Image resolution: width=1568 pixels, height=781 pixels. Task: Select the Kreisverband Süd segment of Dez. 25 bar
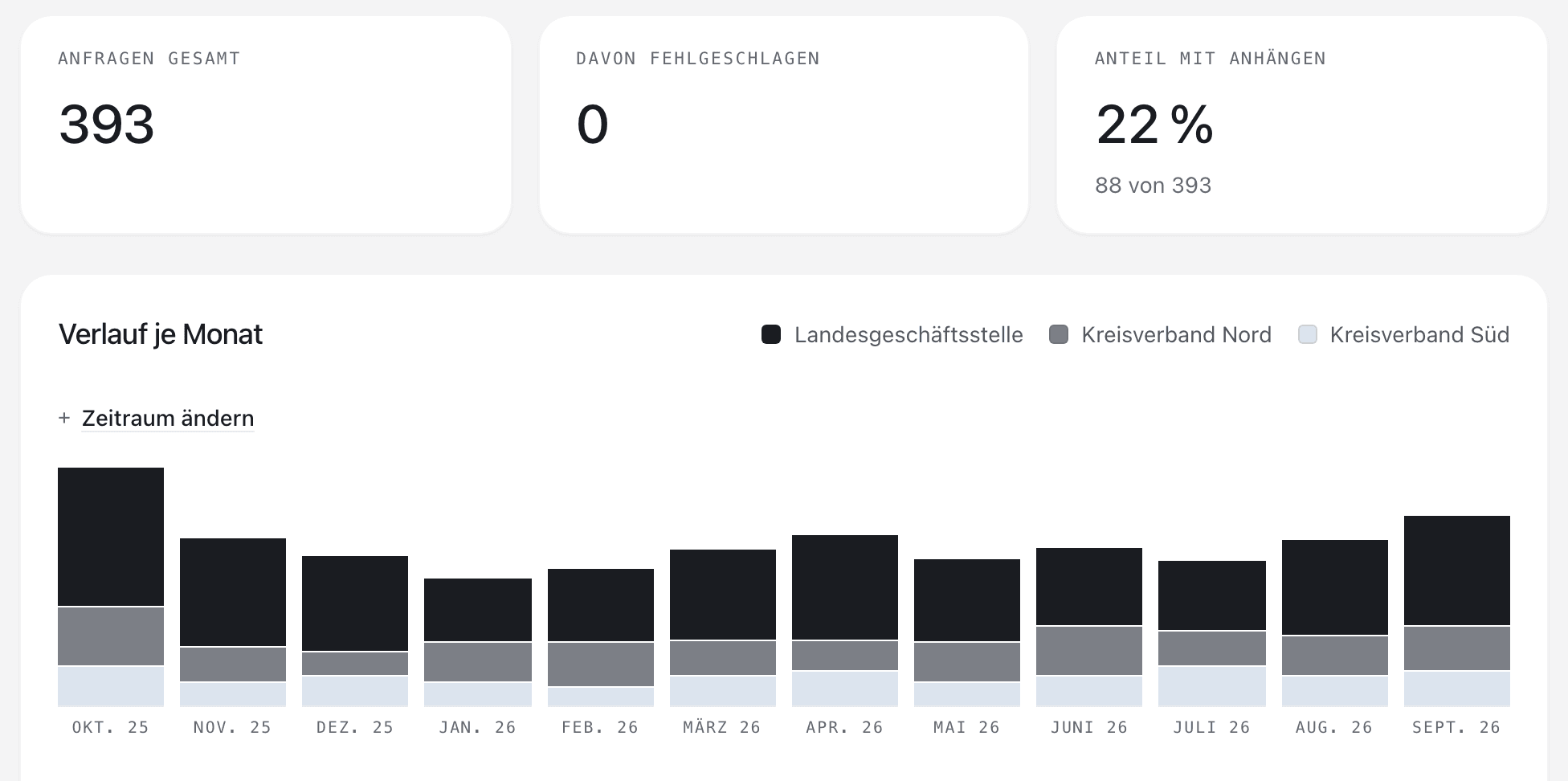coord(355,691)
